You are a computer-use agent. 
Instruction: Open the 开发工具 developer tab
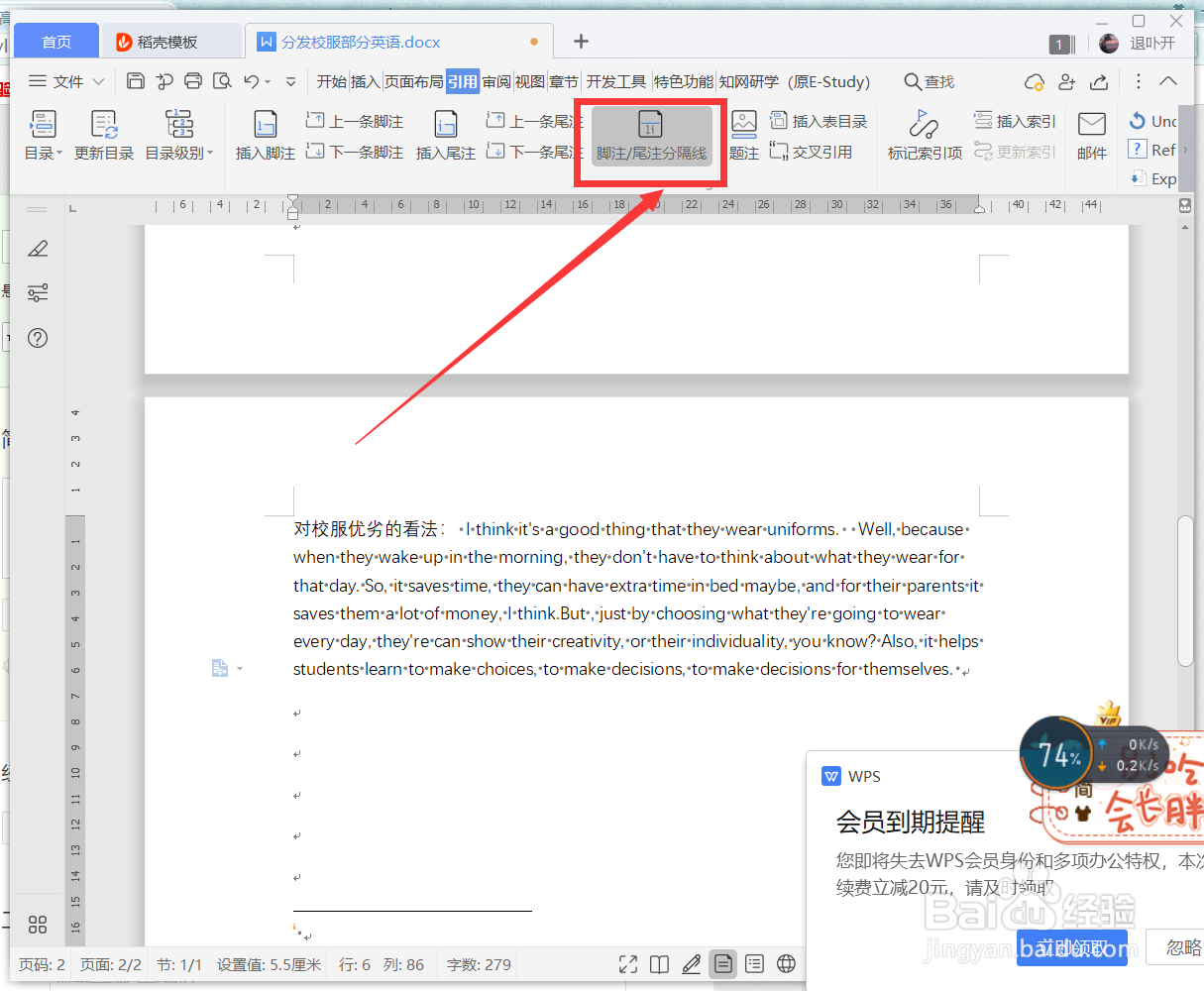tap(615, 81)
